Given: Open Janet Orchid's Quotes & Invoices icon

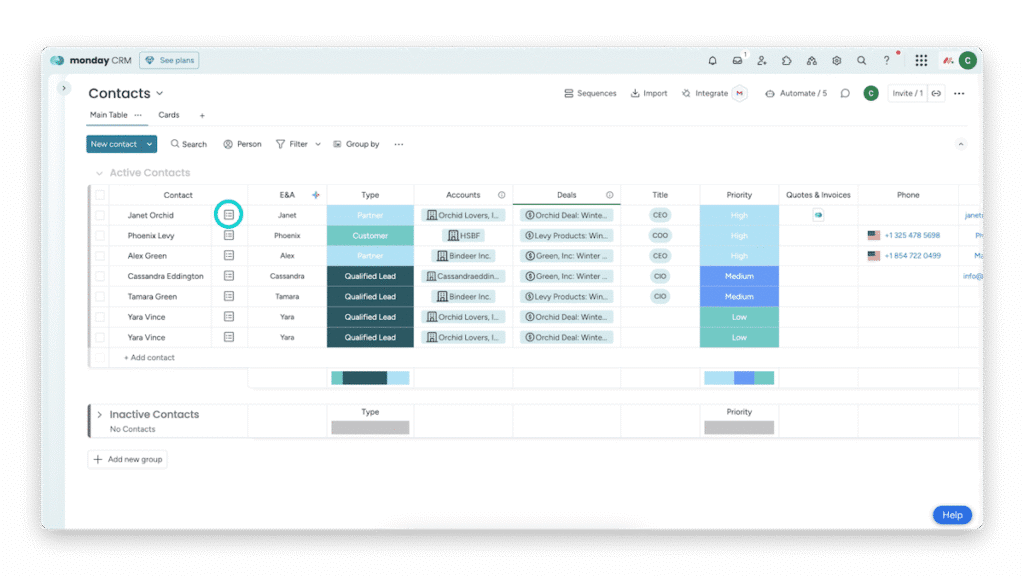Looking at the screenshot, I should pos(818,215).
